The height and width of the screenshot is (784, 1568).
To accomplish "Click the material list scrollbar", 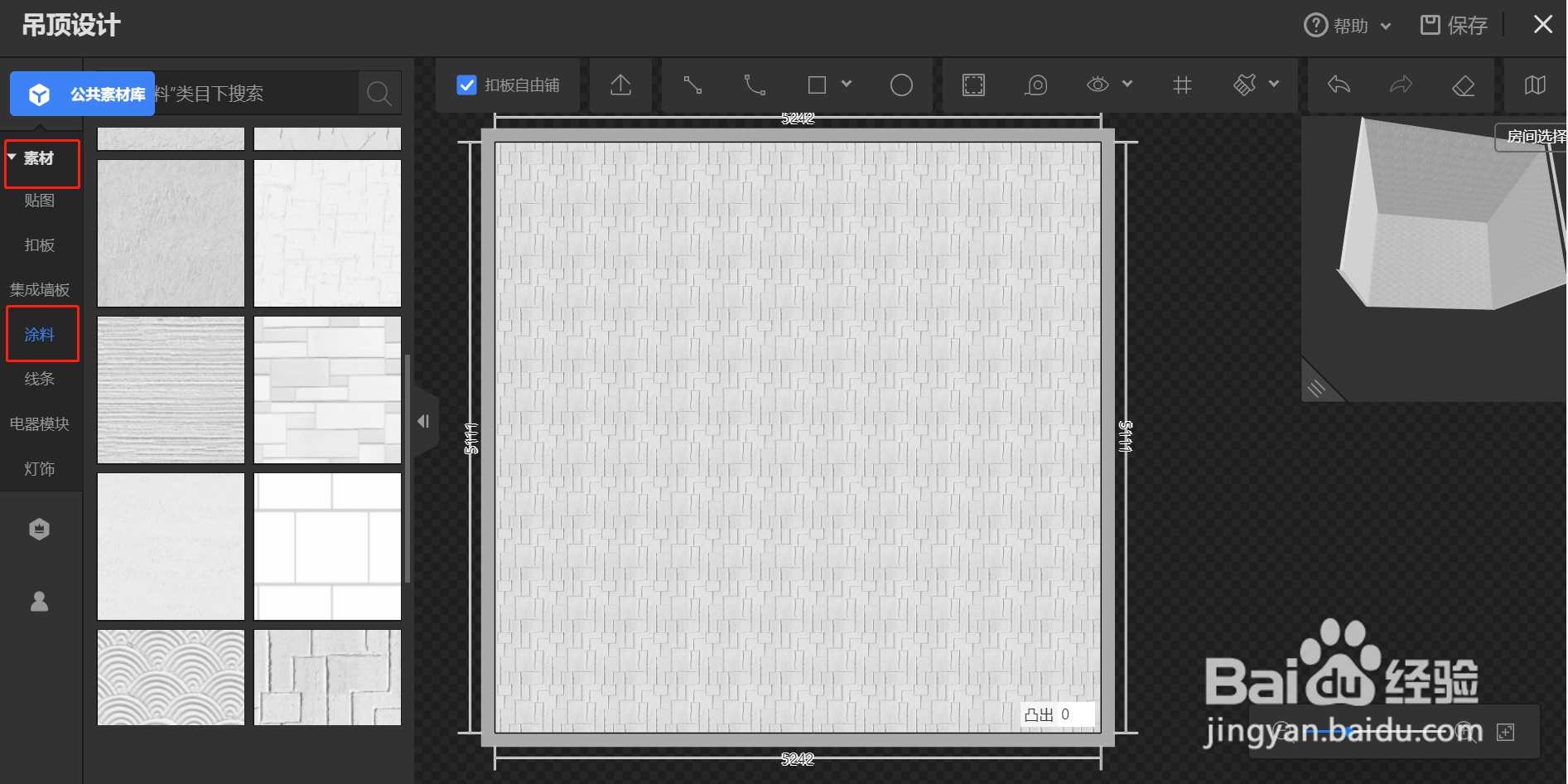I will point(408,468).
